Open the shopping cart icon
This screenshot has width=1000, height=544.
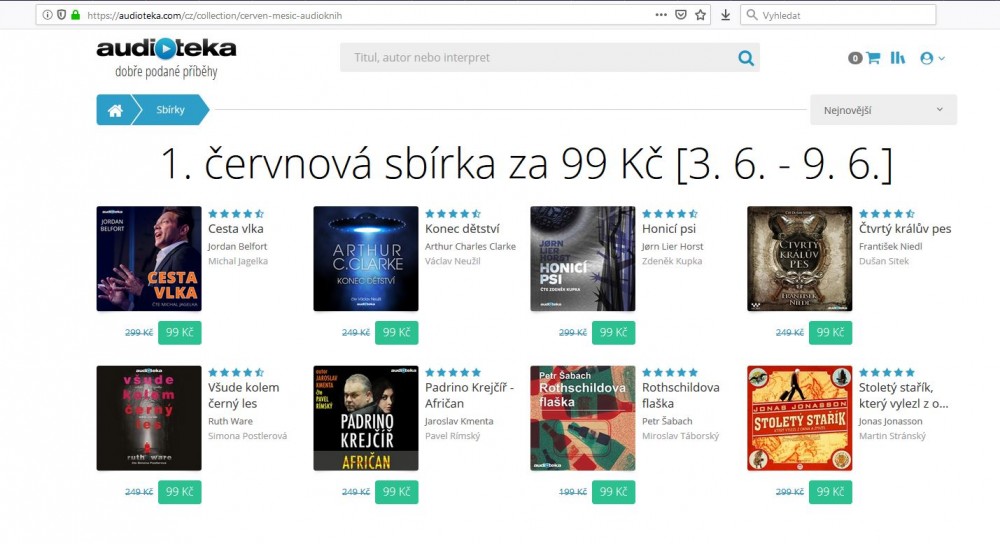point(873,58)
